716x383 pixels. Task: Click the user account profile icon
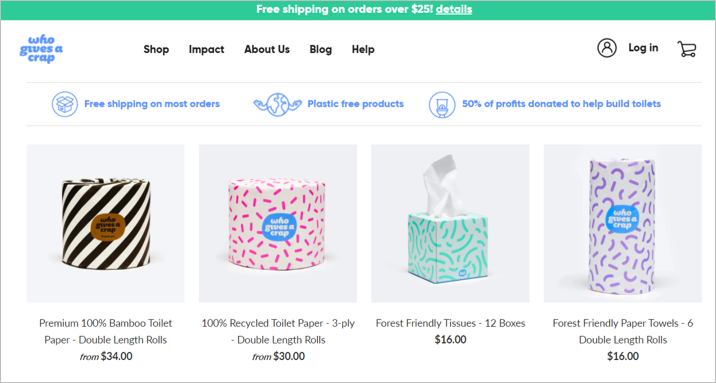607,48
